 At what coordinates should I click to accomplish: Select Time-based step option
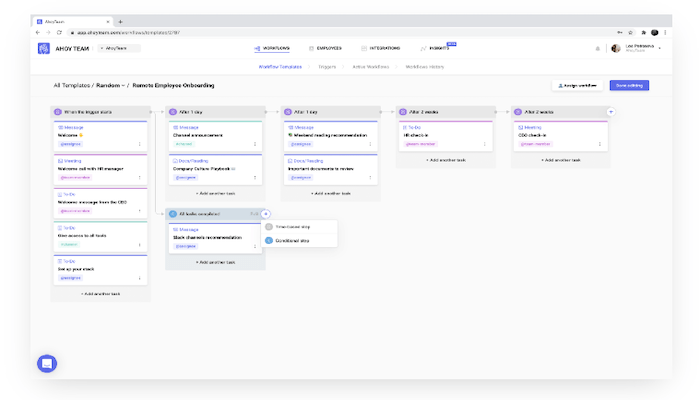click(x=291, y=227)
